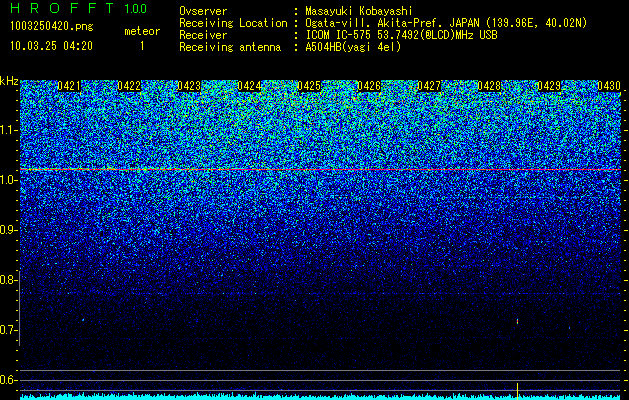This screenshot has width=629, height=400.
Task: Click the 0.6 kHz axis label
Action: tap(9, 380)
